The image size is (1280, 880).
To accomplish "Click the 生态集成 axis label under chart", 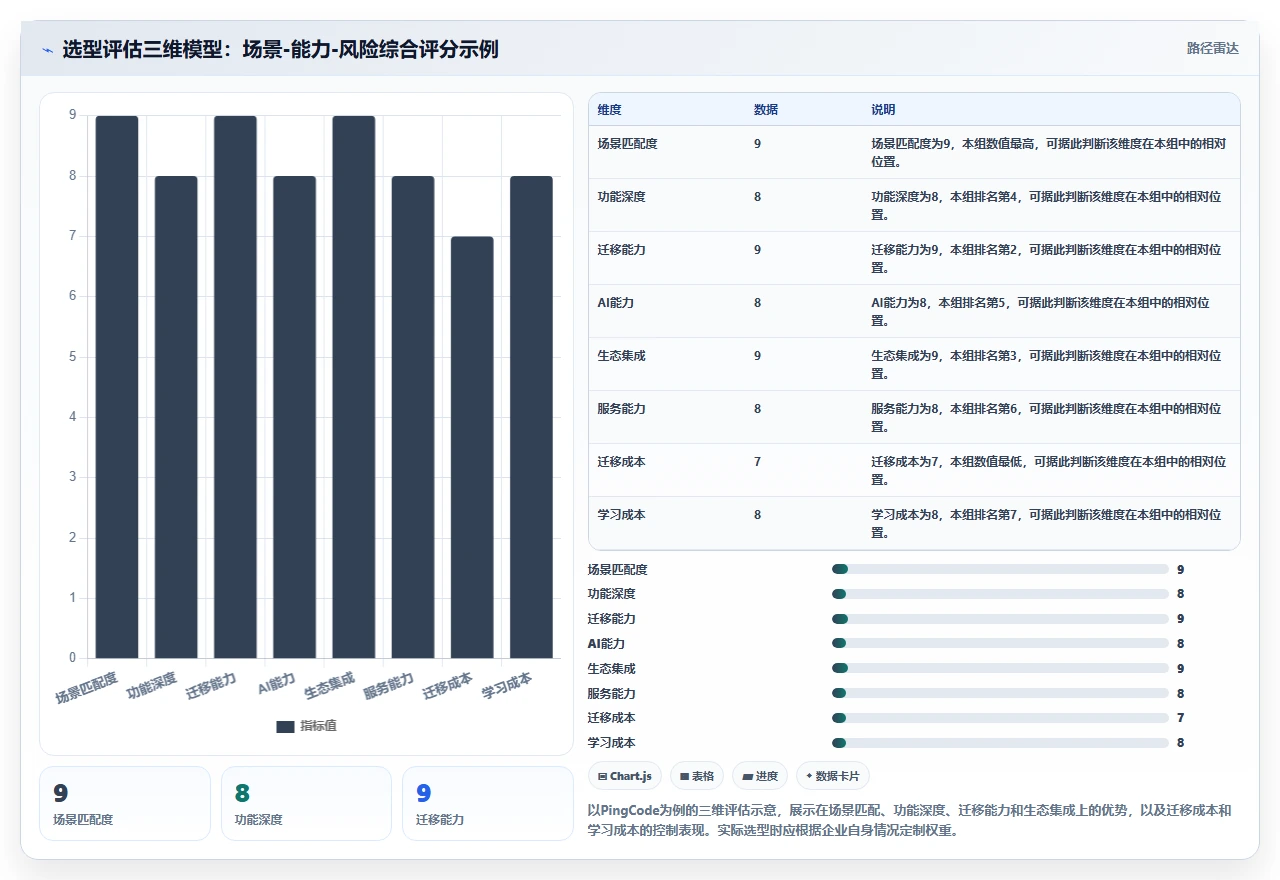I will [x=329, y=686].
